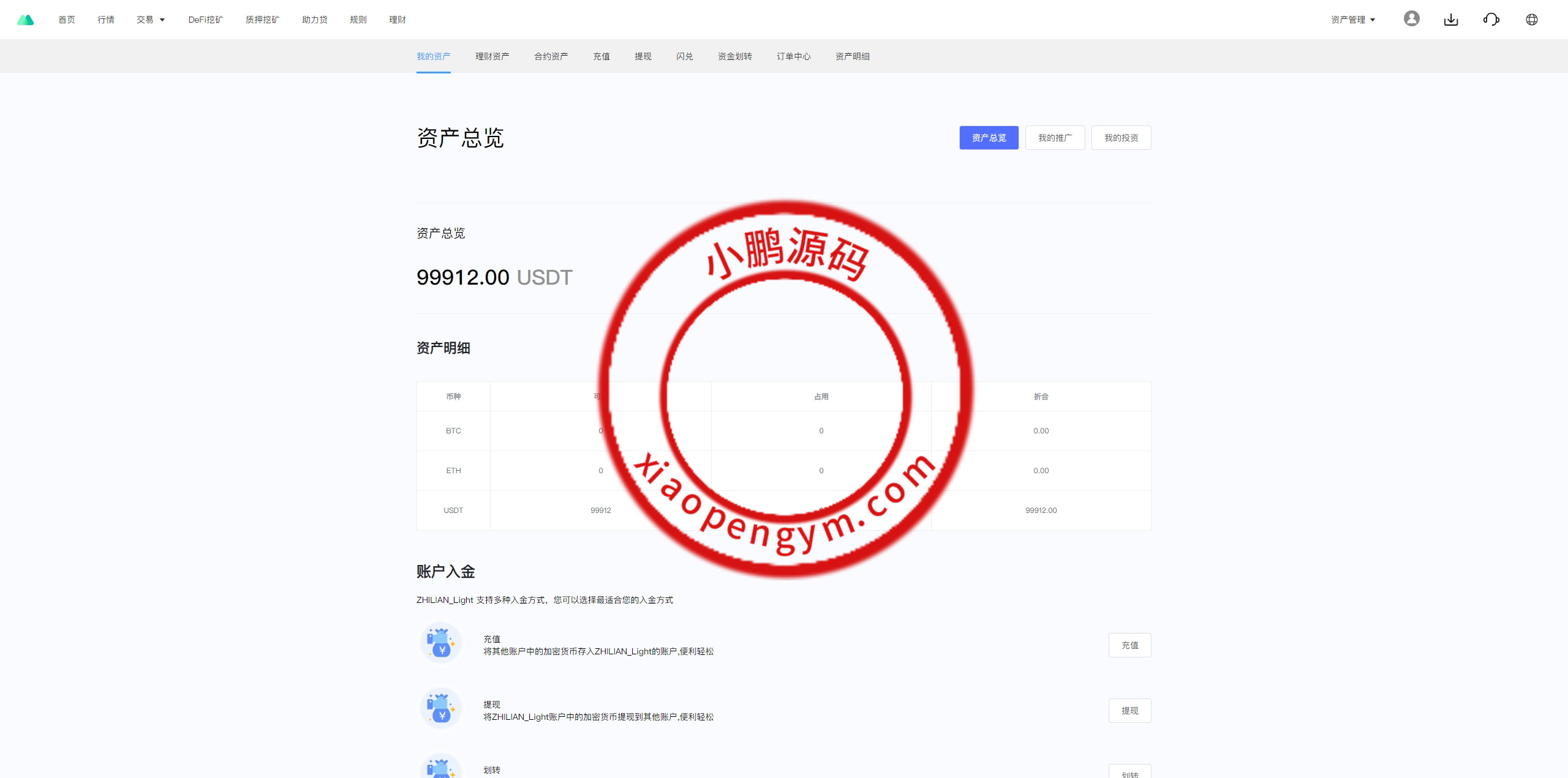Image resolution: width=1568 pixels, height=778 pixels.
Task: Click the 提现 money bag icon
Action: [440, 709]
